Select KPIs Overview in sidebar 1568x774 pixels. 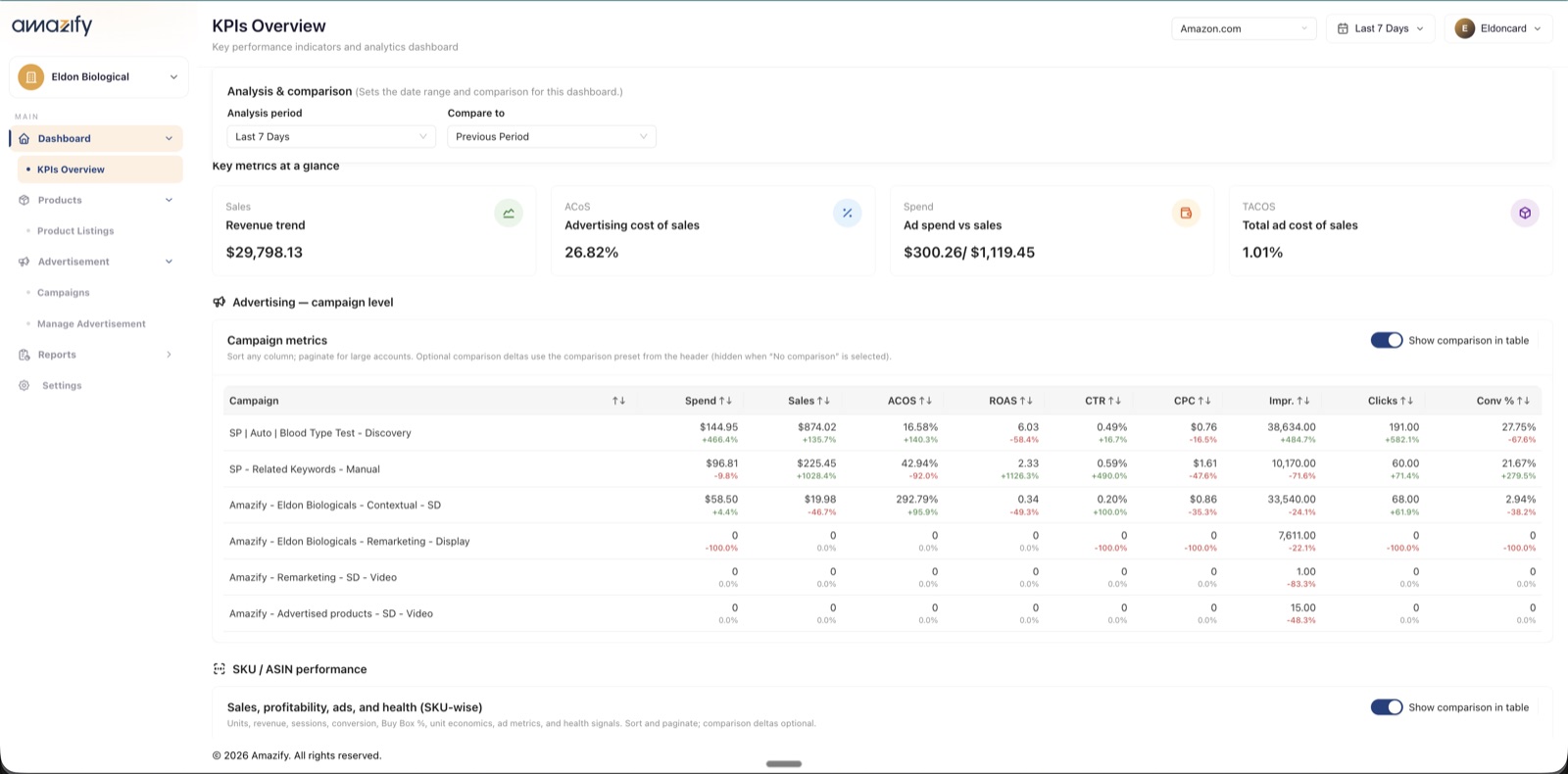pos(100,169)
